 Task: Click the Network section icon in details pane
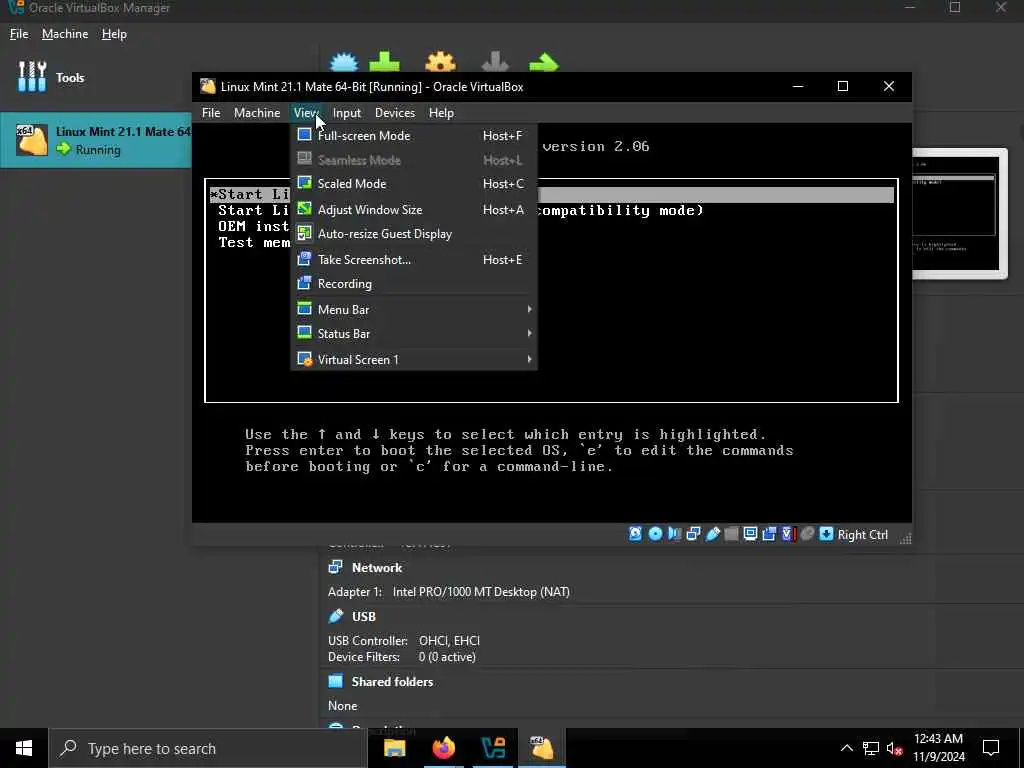[x=336, y=567]
